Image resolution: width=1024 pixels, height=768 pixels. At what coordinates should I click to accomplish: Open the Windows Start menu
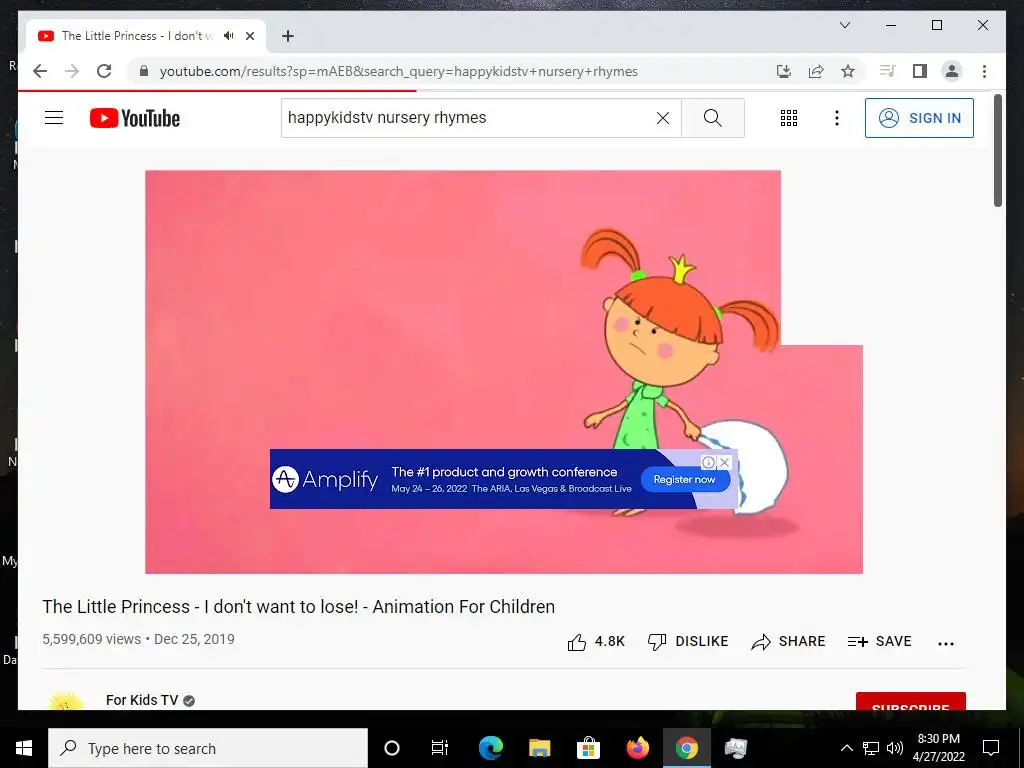click(24, 748)
